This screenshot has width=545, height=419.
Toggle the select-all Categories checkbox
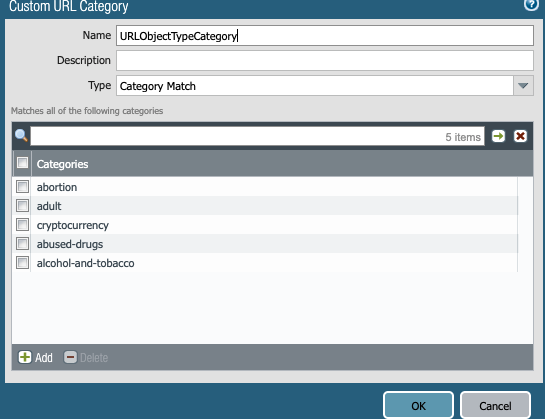point(23,162)
